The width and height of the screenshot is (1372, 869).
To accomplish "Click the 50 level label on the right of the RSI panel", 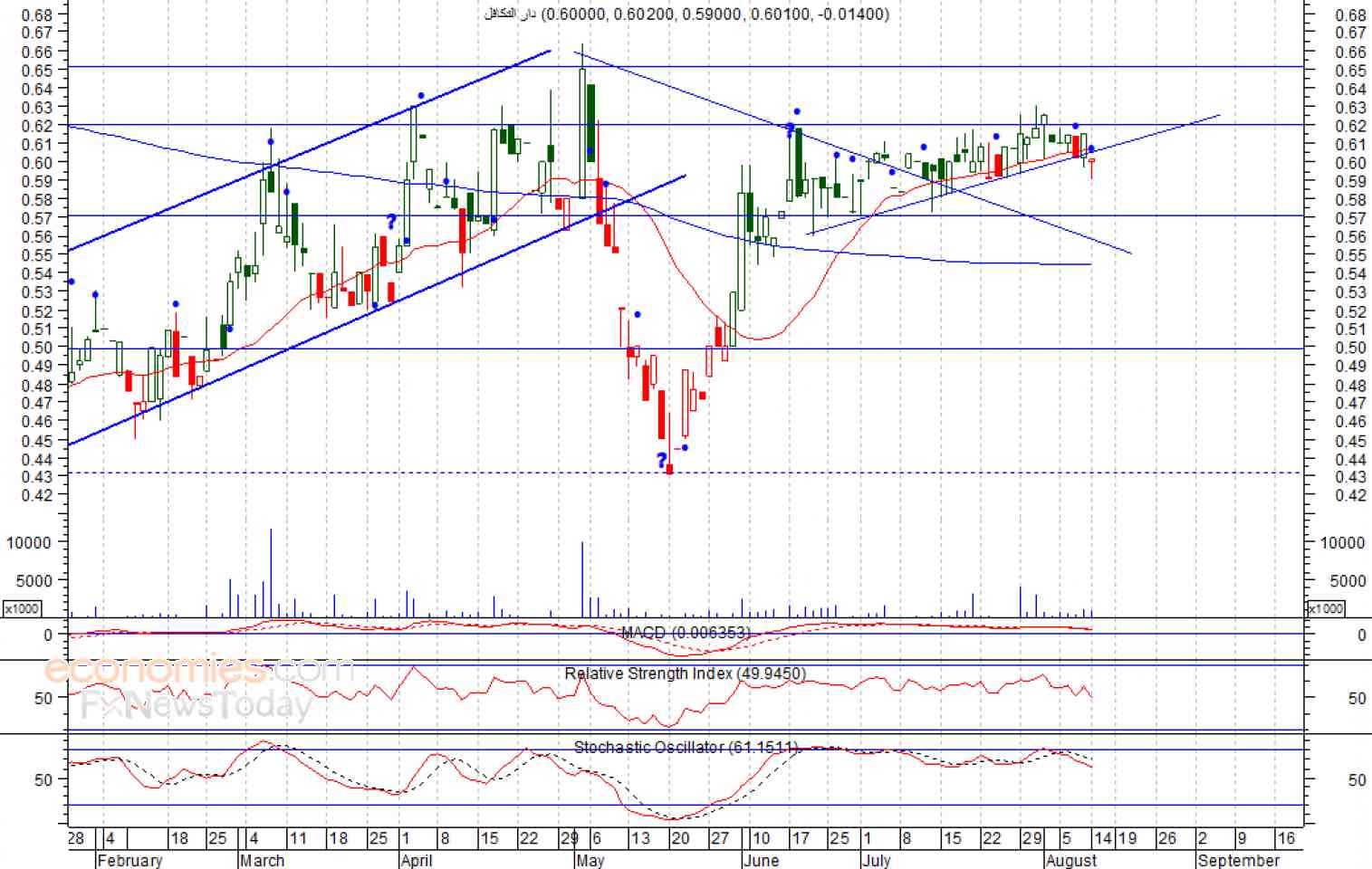I will click(1357, 699).
